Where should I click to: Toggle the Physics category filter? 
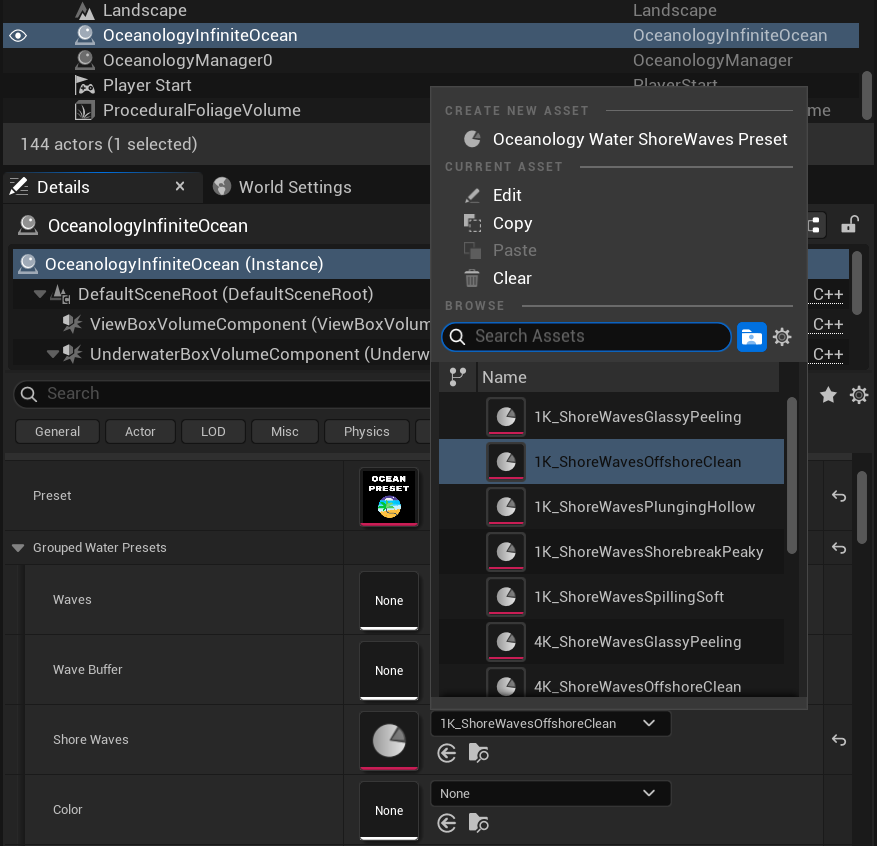pos(366,432)
